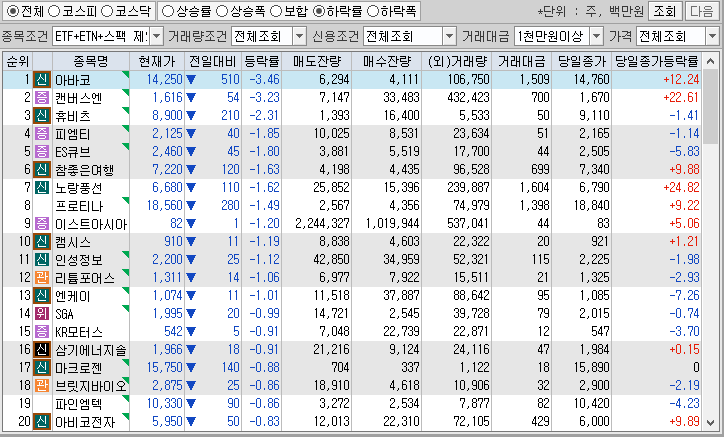Open the 신용조건 dropdown

point(449,36)
